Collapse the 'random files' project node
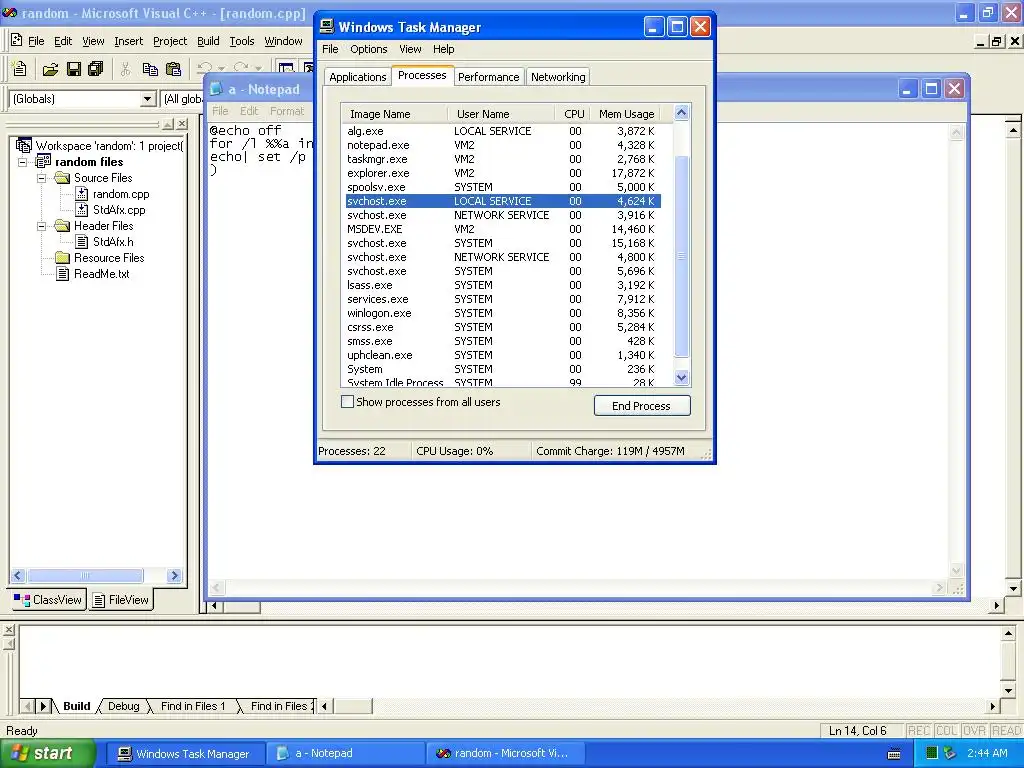The width and height of the screenshot is (1024, 768). tap(23, 162)
